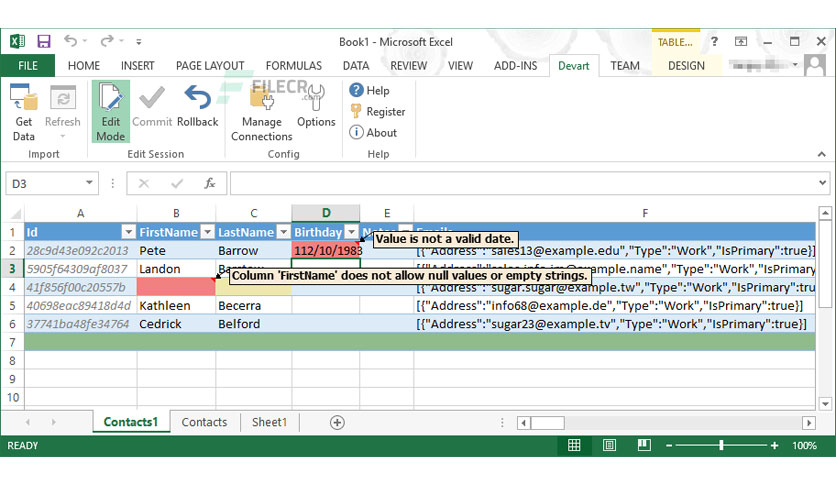
Task: Switch to Normal view icon
Action: 574,445
